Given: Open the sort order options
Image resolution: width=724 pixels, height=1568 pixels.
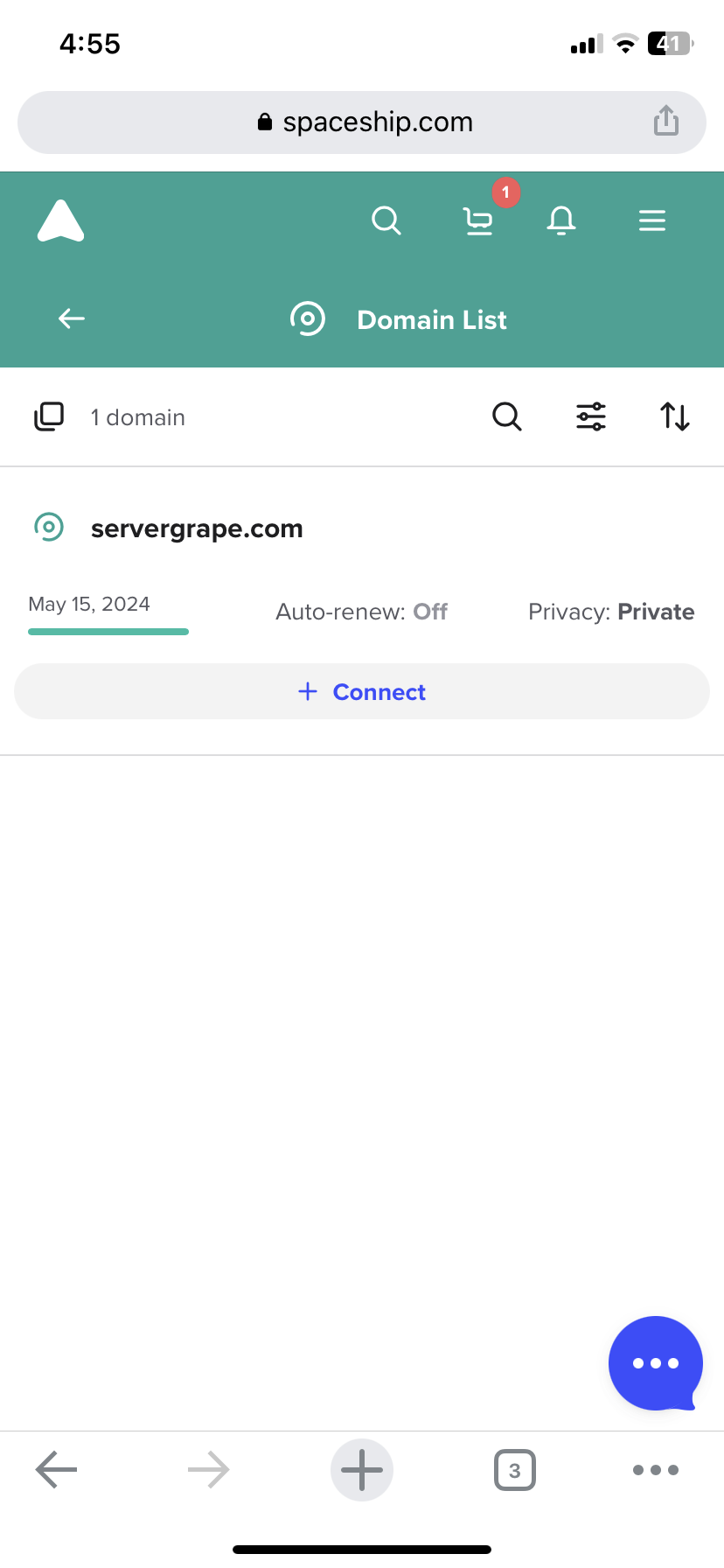Looking at the screenshot, I should [x=675, y=416].
